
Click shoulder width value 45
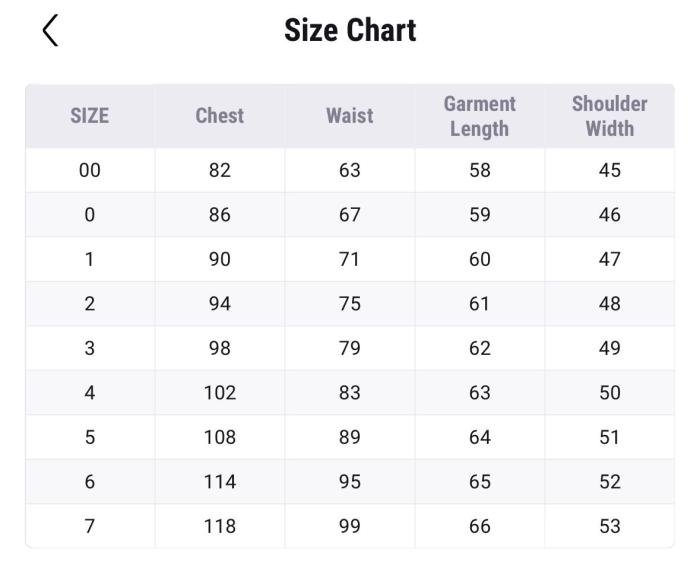click(x=609, y=170)
